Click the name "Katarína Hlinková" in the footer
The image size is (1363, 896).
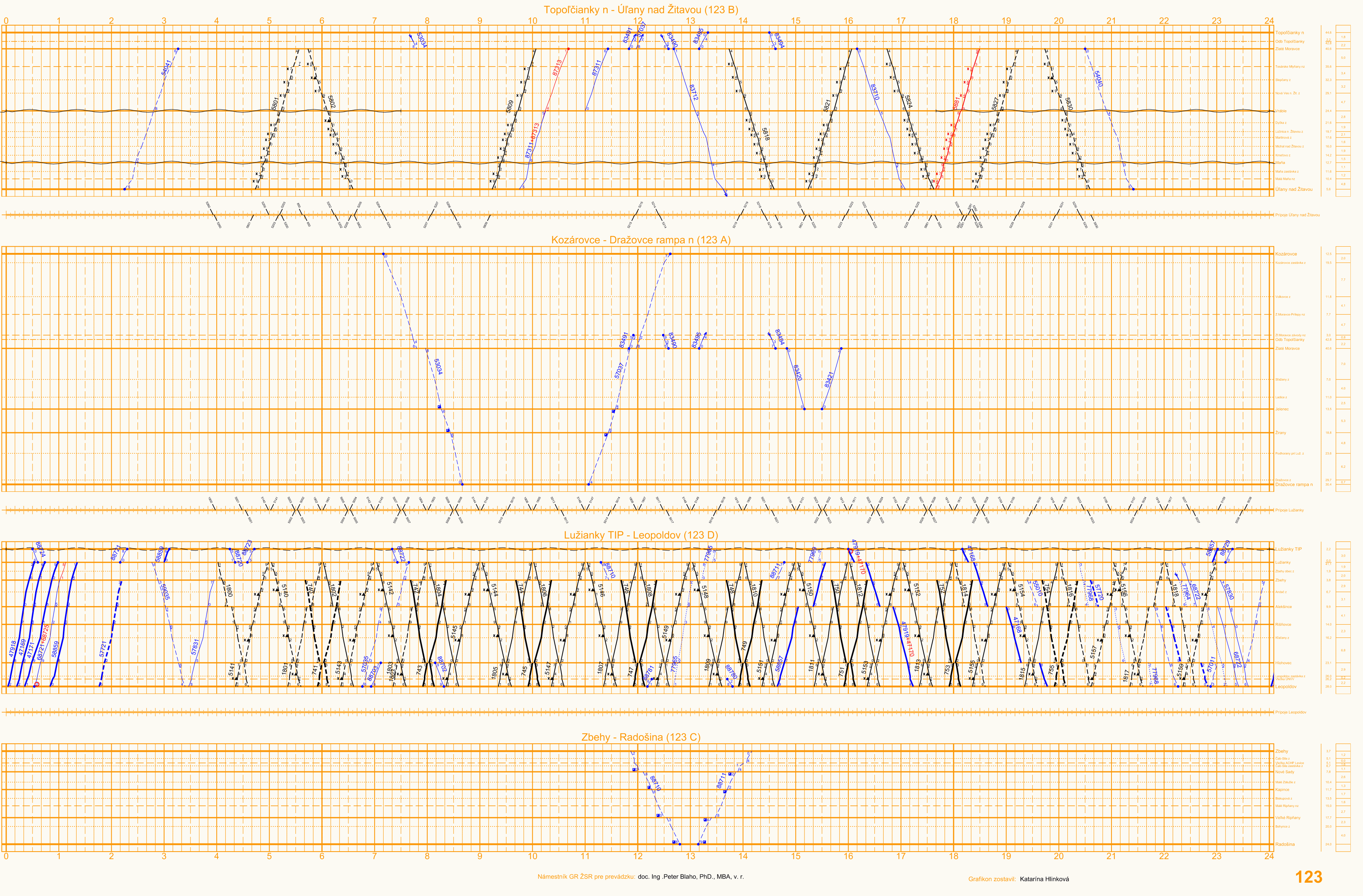(x=1044, y=879)
